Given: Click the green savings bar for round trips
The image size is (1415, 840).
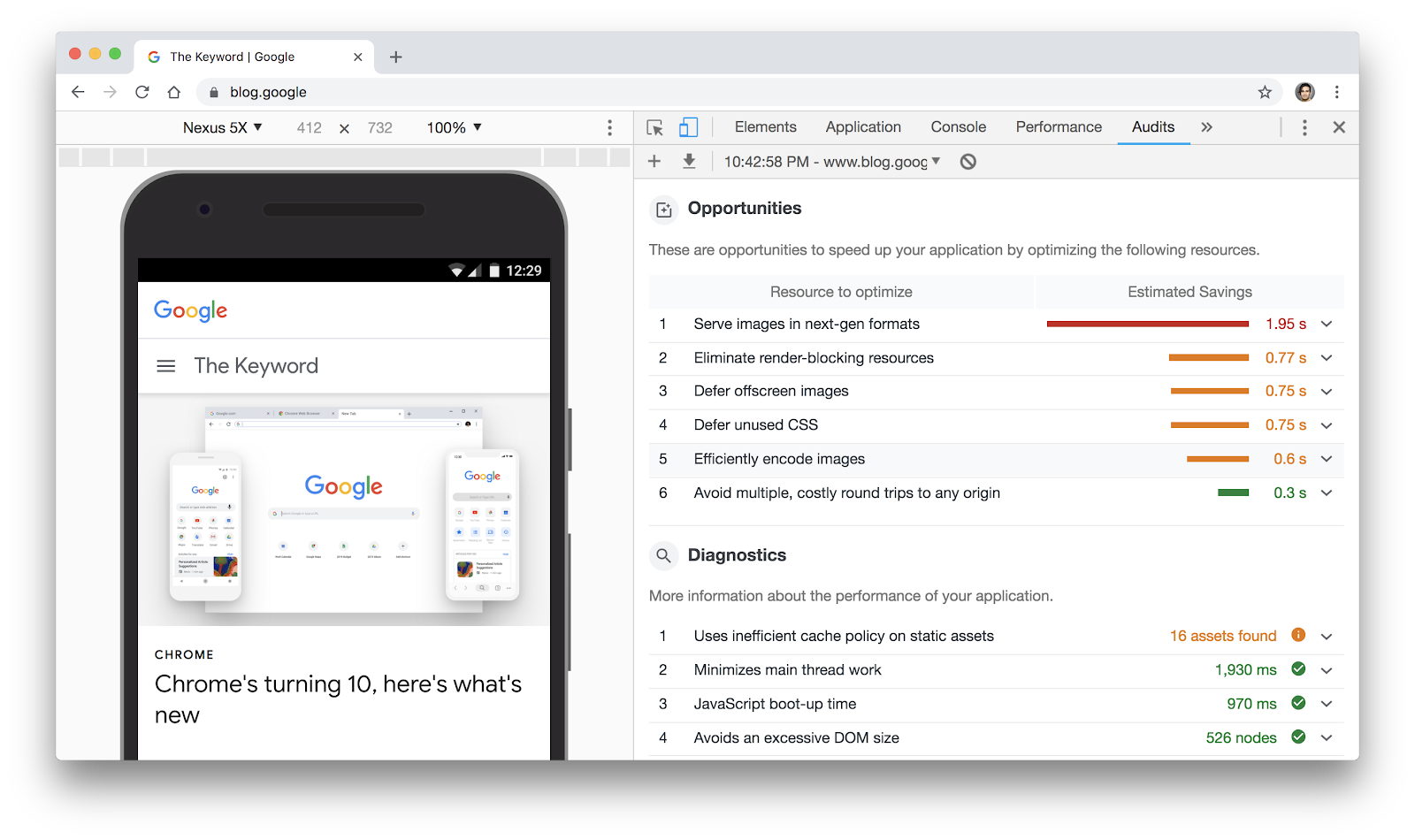Looking at the screenshot, I should [x=1233, y=493].
